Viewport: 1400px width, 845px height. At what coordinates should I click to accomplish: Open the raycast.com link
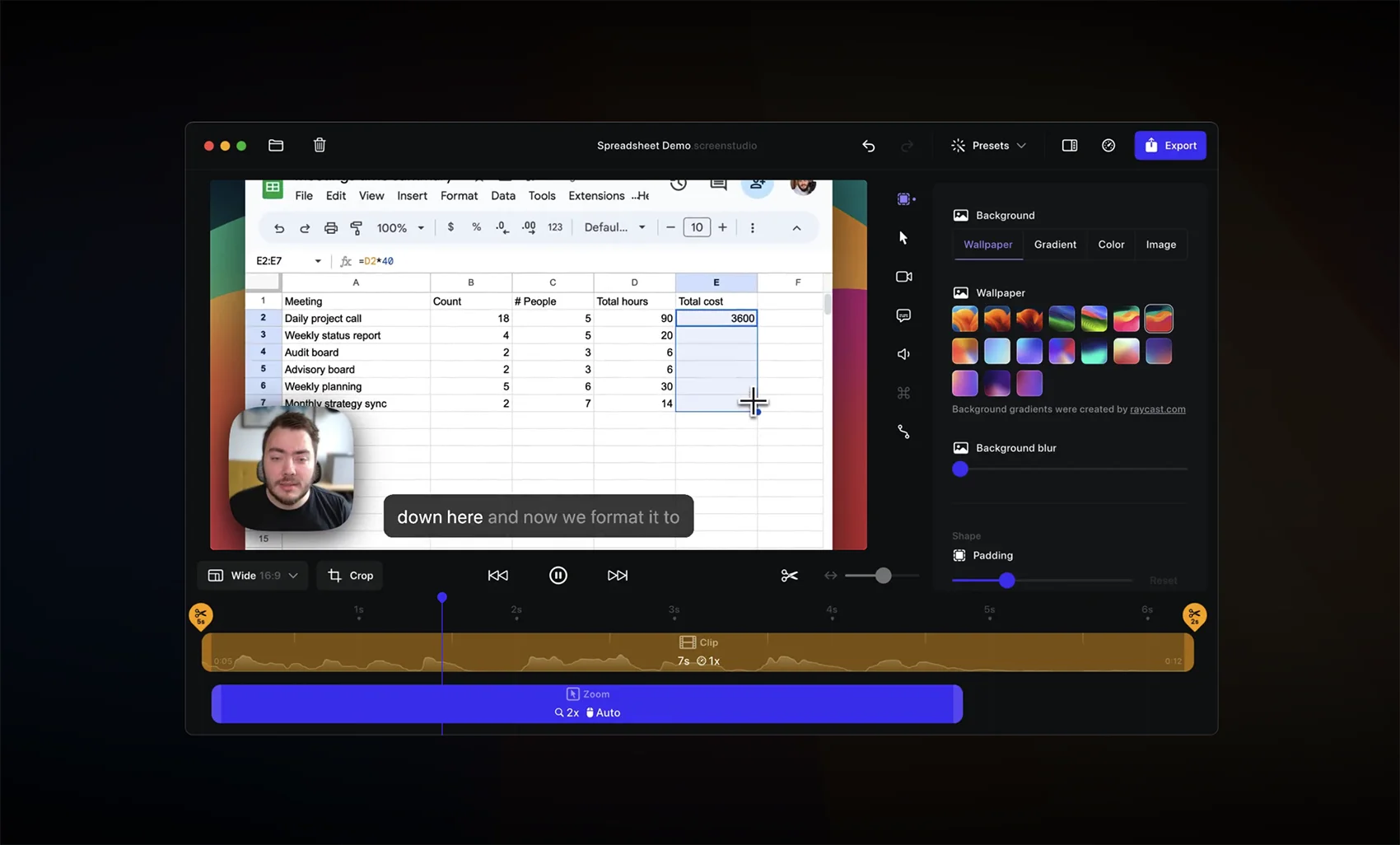pos(1157,409)
